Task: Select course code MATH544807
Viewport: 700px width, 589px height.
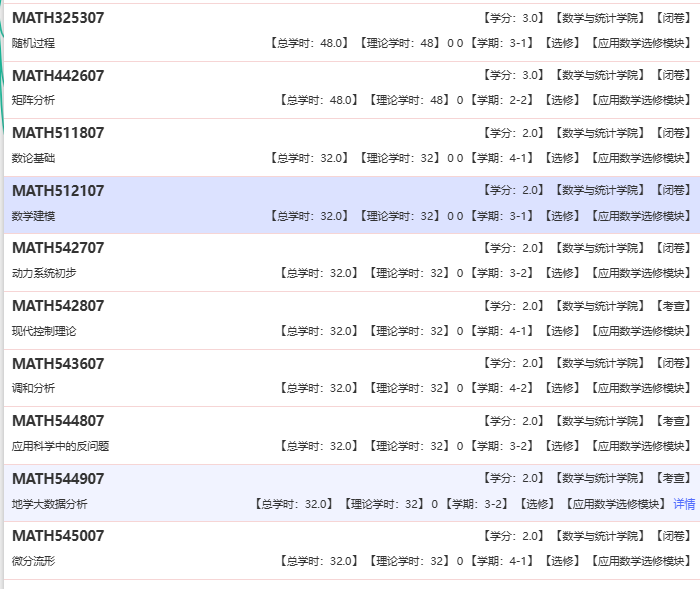Action: [x=58, y=421]
